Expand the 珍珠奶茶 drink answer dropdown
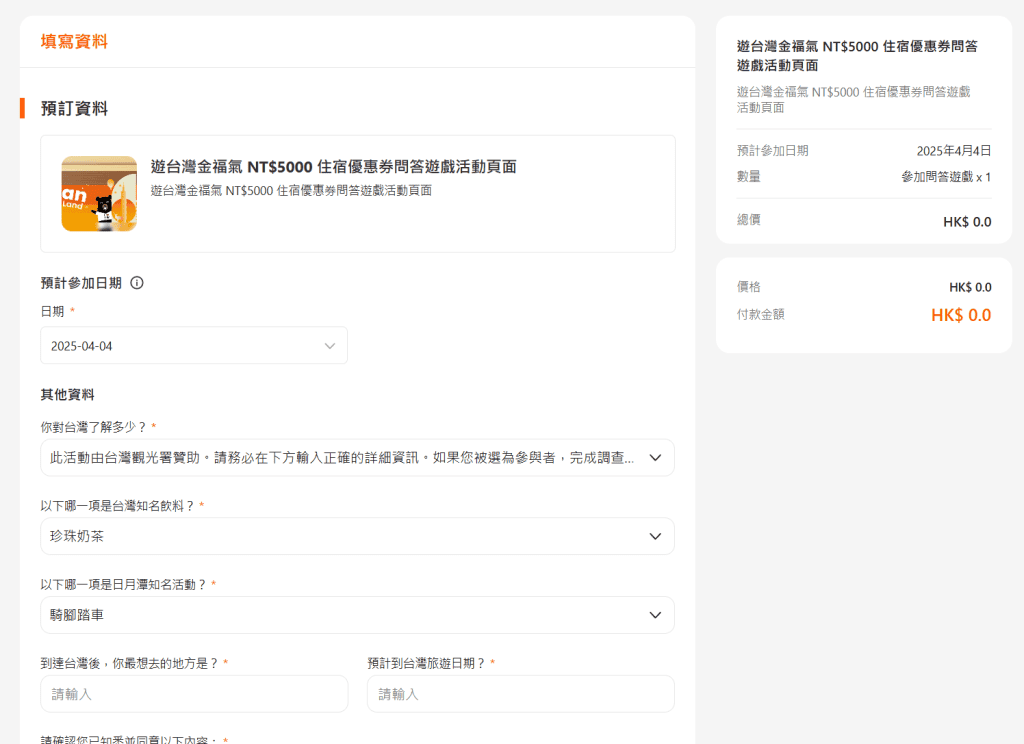 coord(655,536)
